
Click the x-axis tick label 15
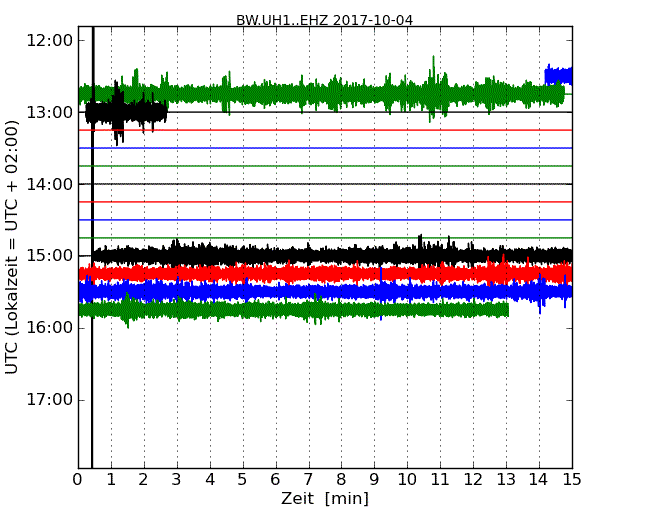tap(572, 479)
